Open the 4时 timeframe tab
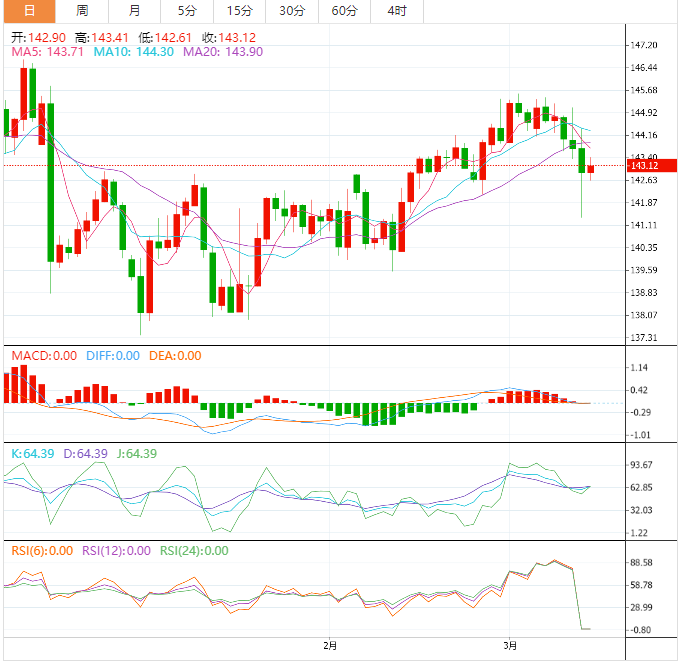681x664 pixels. coord(397,11)
